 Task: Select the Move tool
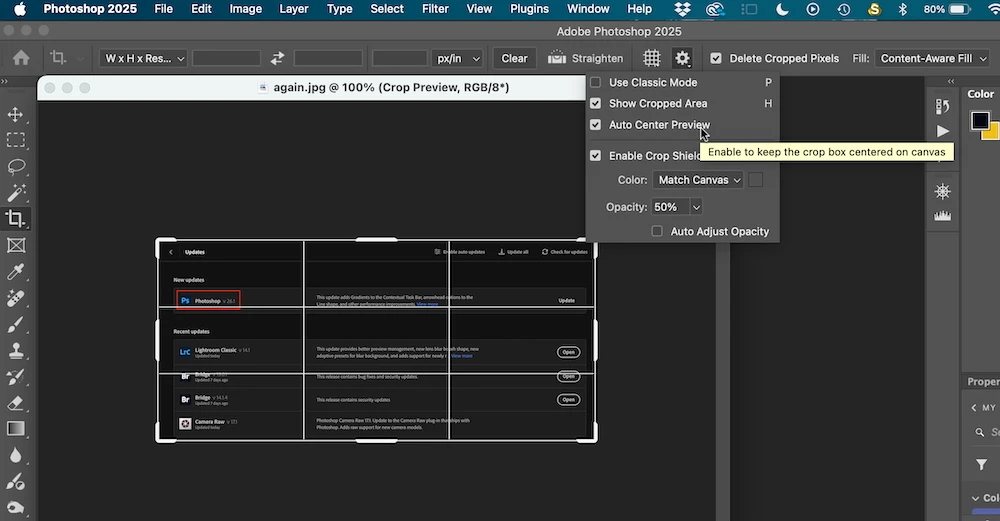(15, 114)
